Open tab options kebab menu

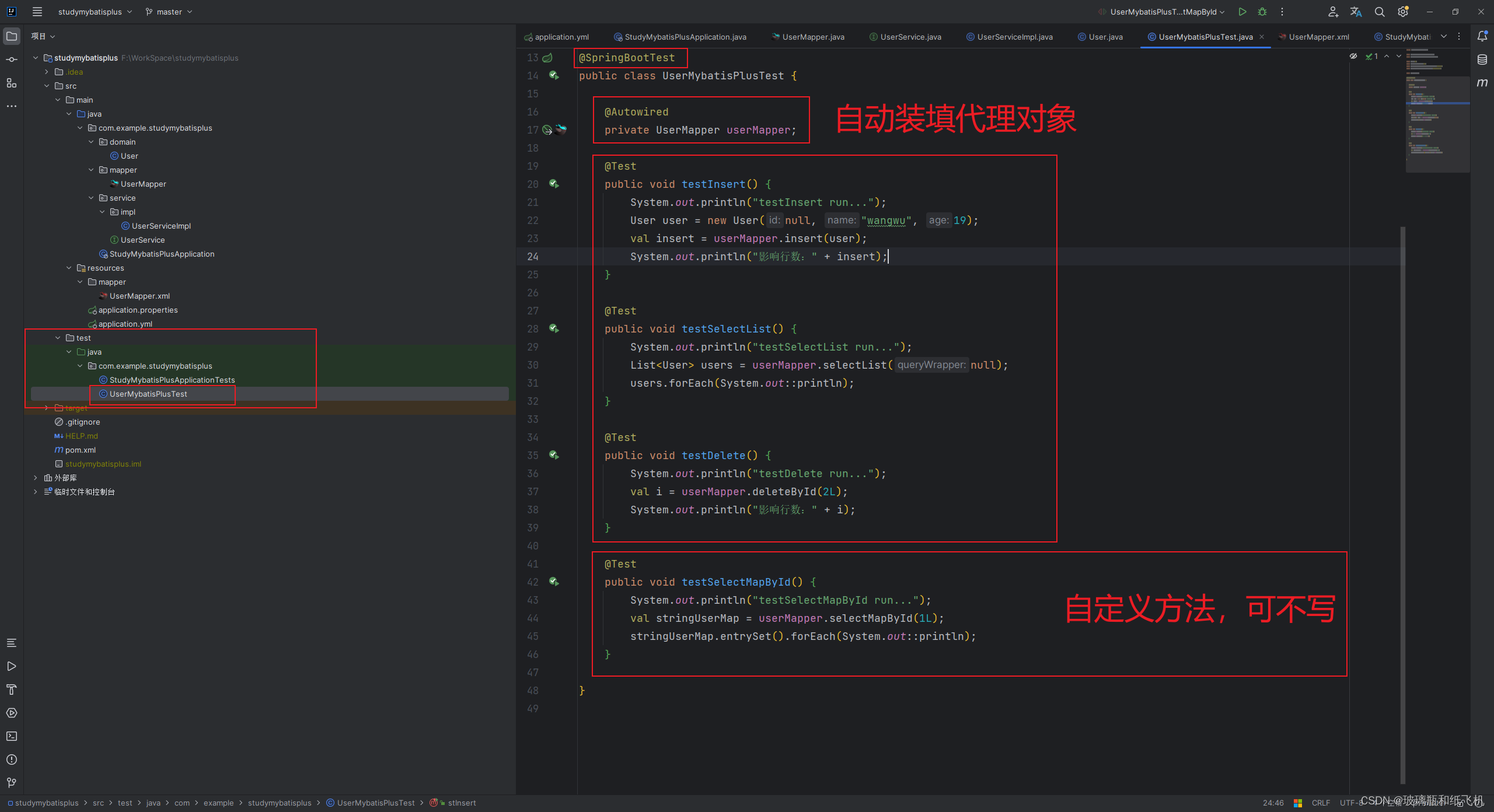tap(1459, 36)
